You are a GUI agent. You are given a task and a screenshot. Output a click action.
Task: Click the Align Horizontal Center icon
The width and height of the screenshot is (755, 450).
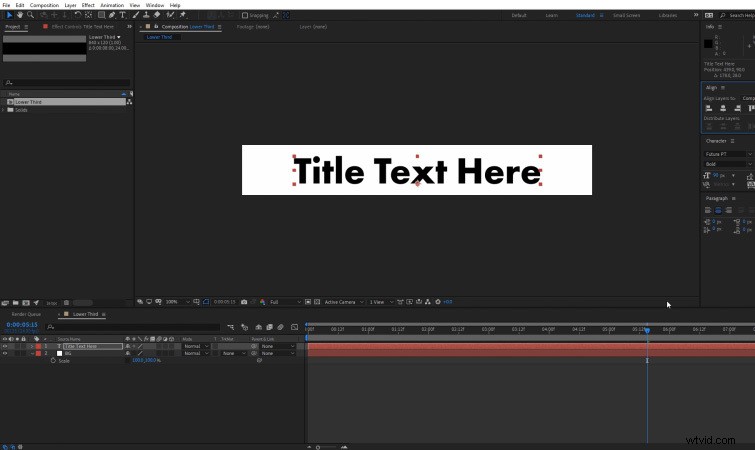coord(723,108)
